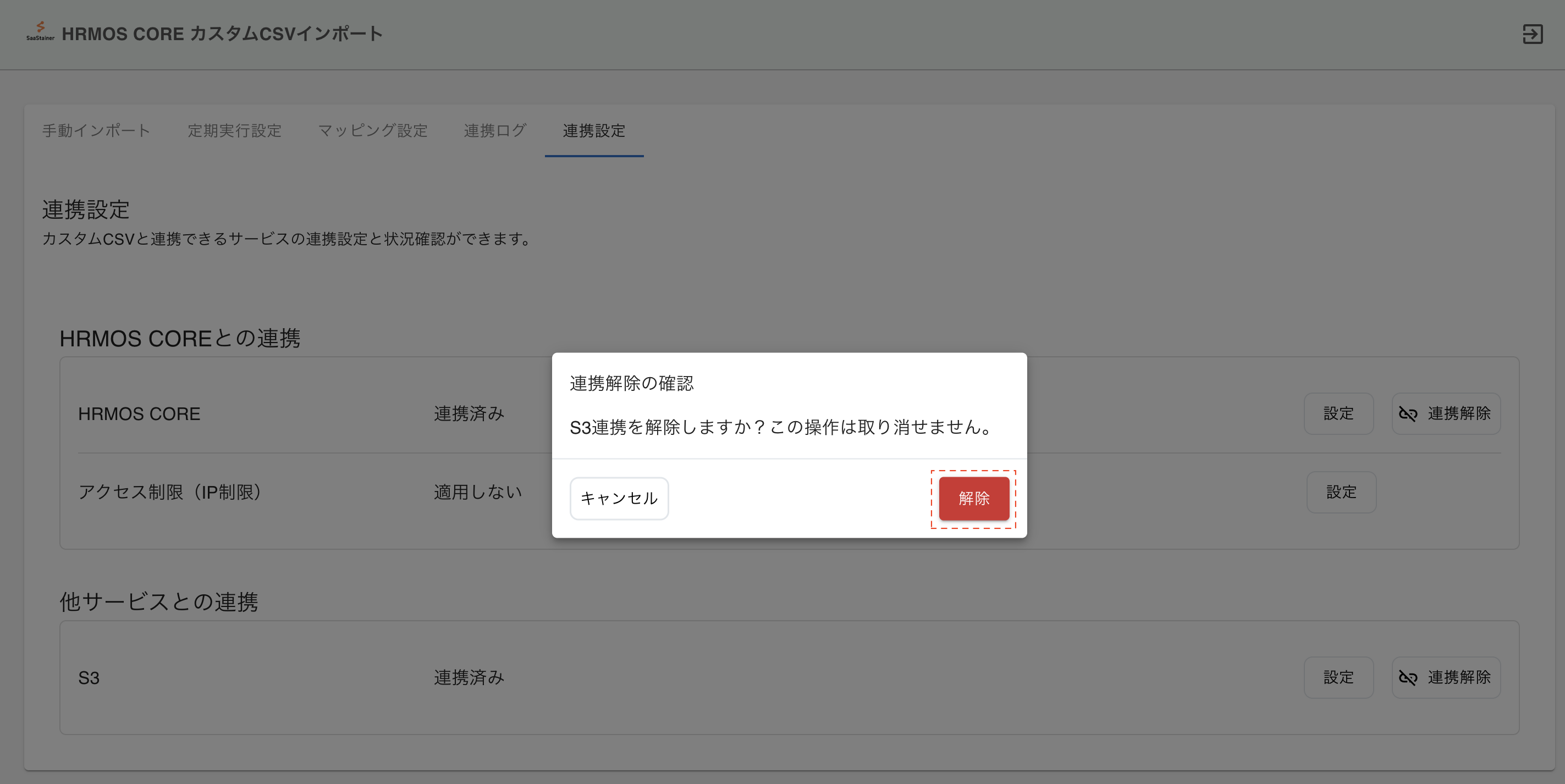Click the HRMOS CORE カスタムCSVインポート header title
1565x784 pixels.
coord(222,34)
